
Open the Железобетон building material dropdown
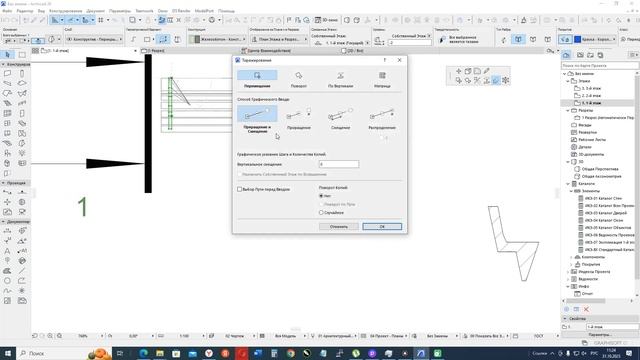tap(218, 39)
